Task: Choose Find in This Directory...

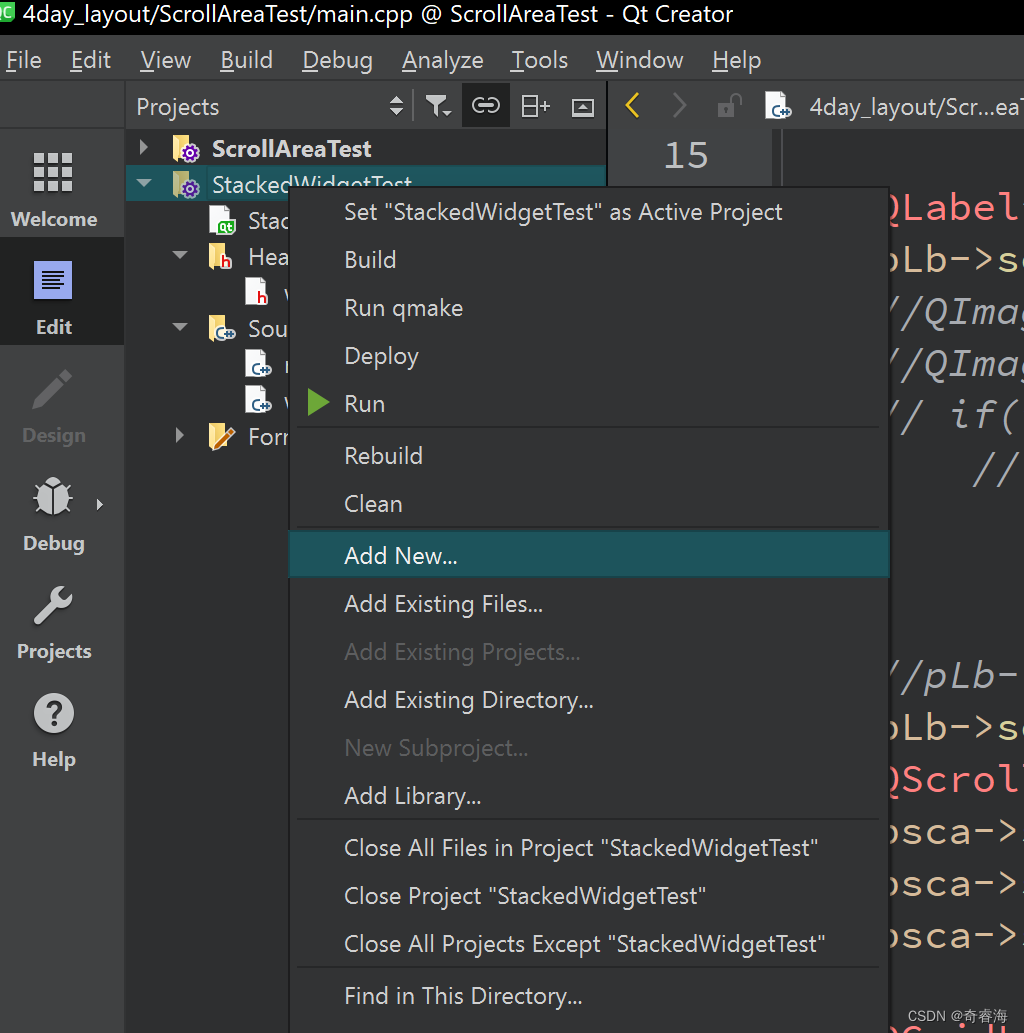Action: pos(589,995)
